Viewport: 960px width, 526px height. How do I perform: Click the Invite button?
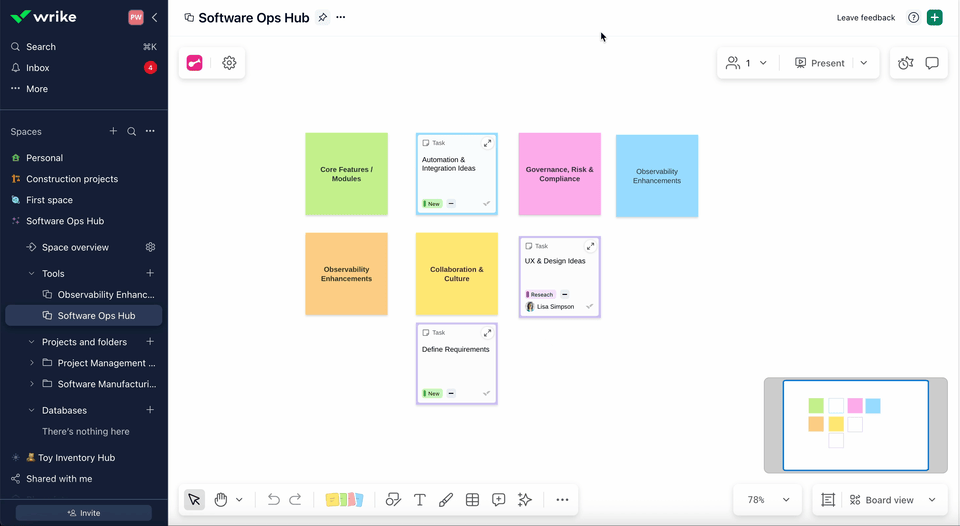84,513
